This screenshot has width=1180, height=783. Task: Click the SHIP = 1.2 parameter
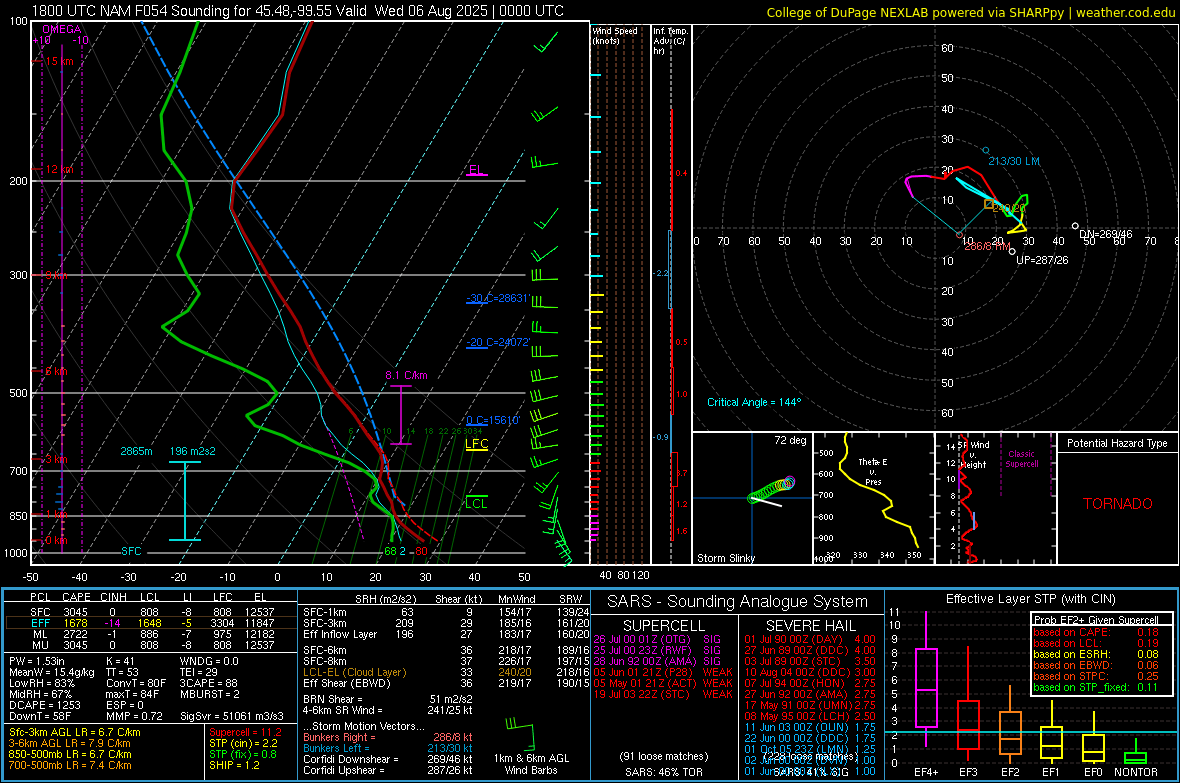pos(234,765)
